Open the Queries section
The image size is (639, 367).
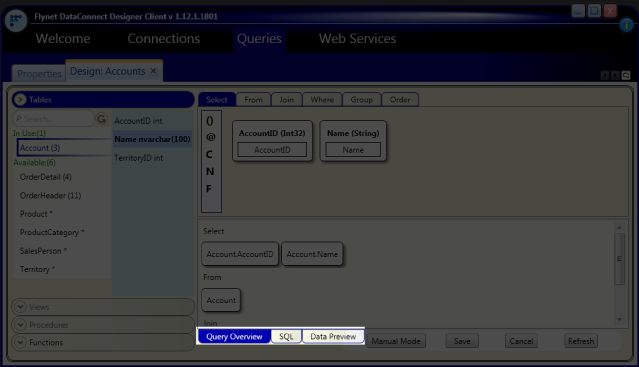pos(259,39)
